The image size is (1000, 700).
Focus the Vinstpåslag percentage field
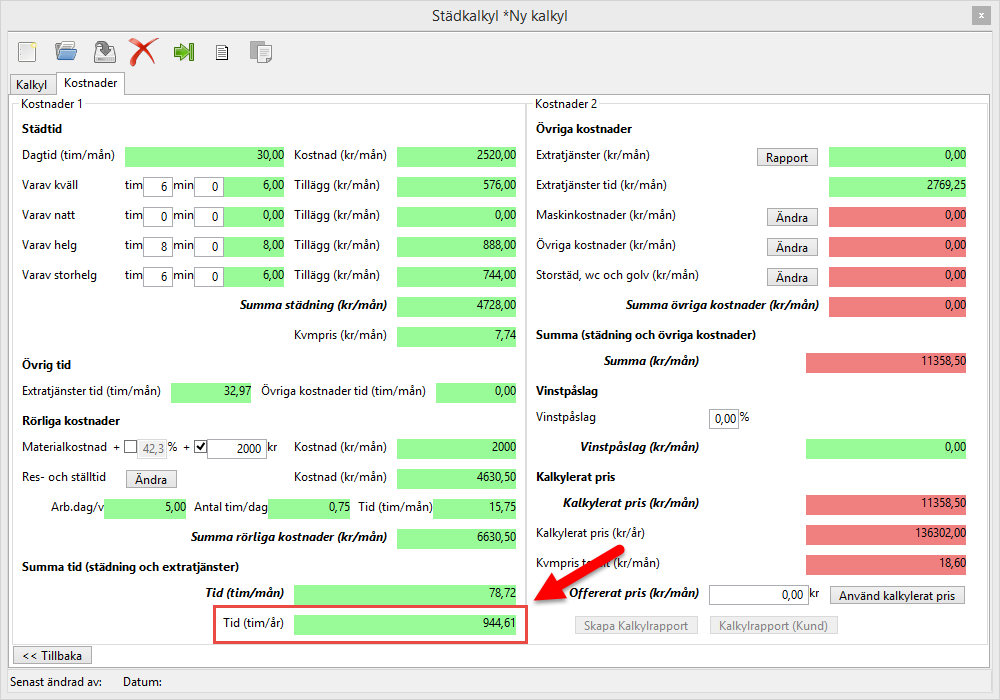pos(723,418)
